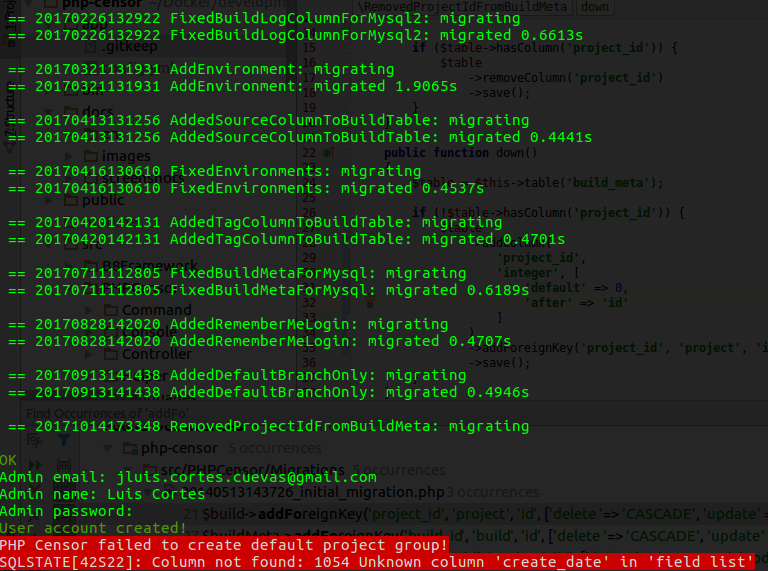The image size is (768, 571).
Task: Click the preview icon beside rerun button
Action: pyautogui.click(x=64, y=464)
